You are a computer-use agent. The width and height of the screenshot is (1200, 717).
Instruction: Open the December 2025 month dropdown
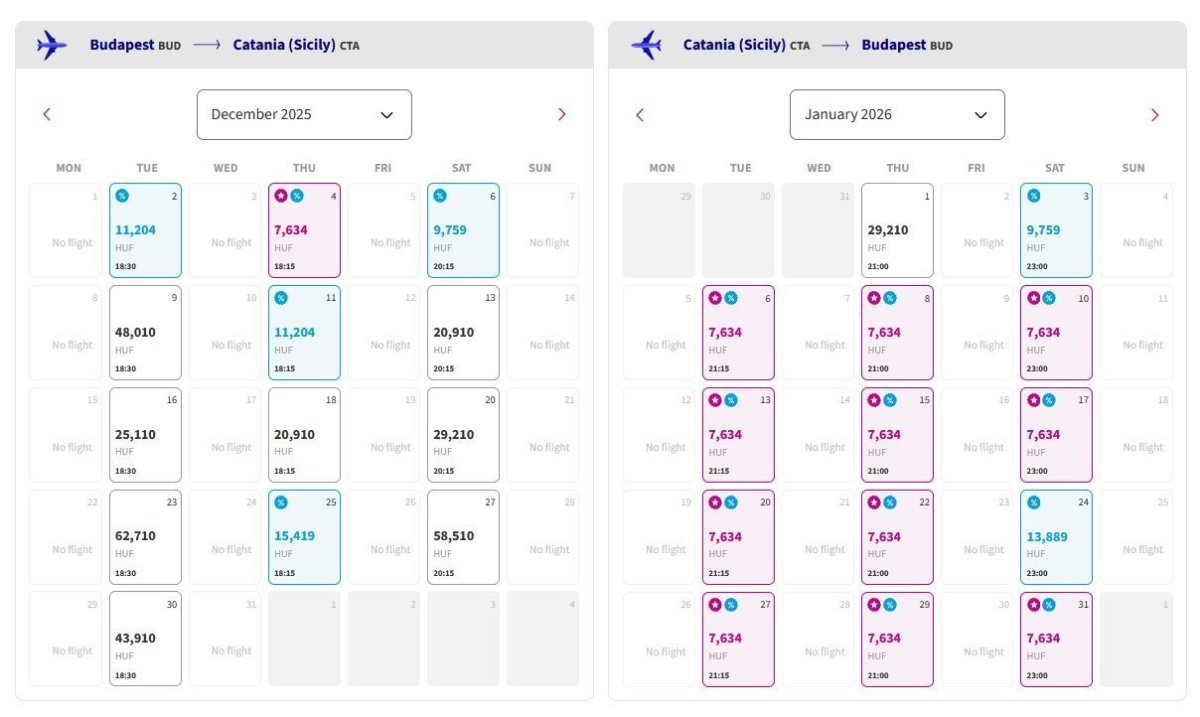[x=304, y=115]
